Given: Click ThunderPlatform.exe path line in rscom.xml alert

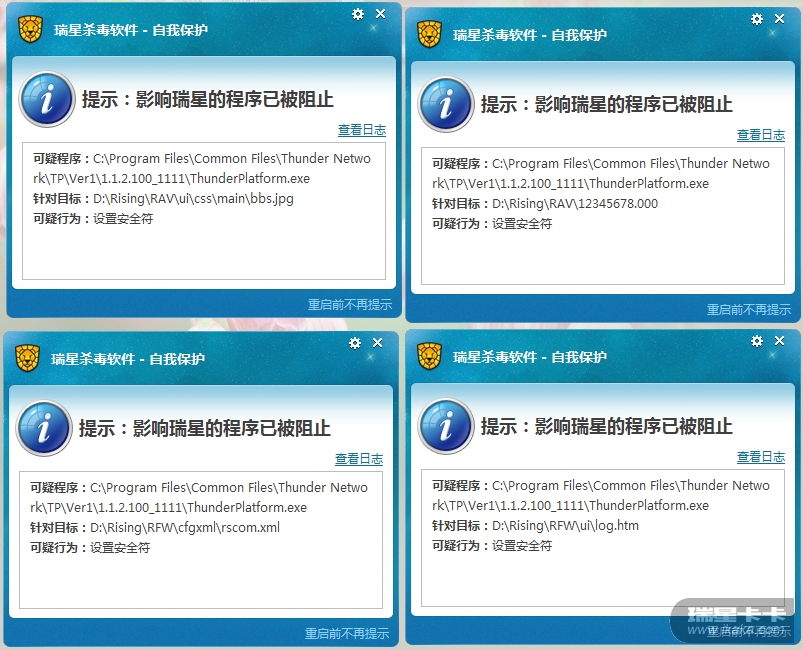Looking at the screenshot, I should tap(168, 508).
